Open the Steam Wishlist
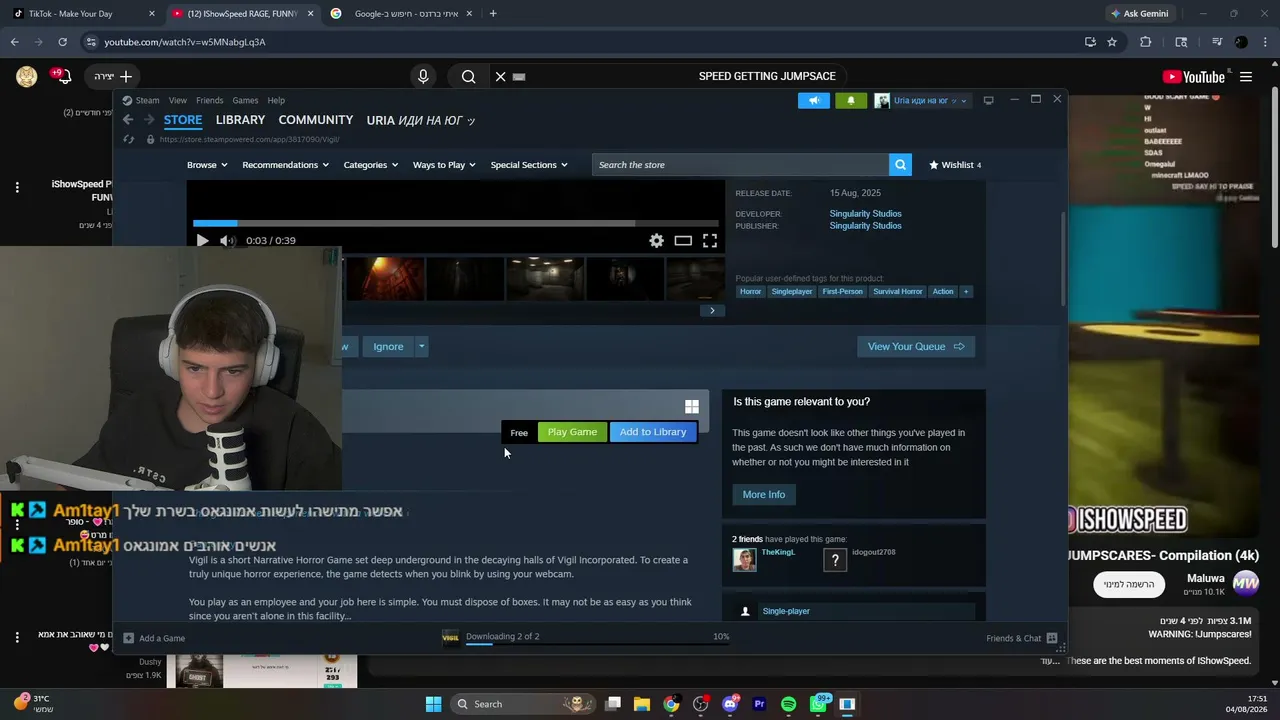The image size is (1280, 720). 955,165
